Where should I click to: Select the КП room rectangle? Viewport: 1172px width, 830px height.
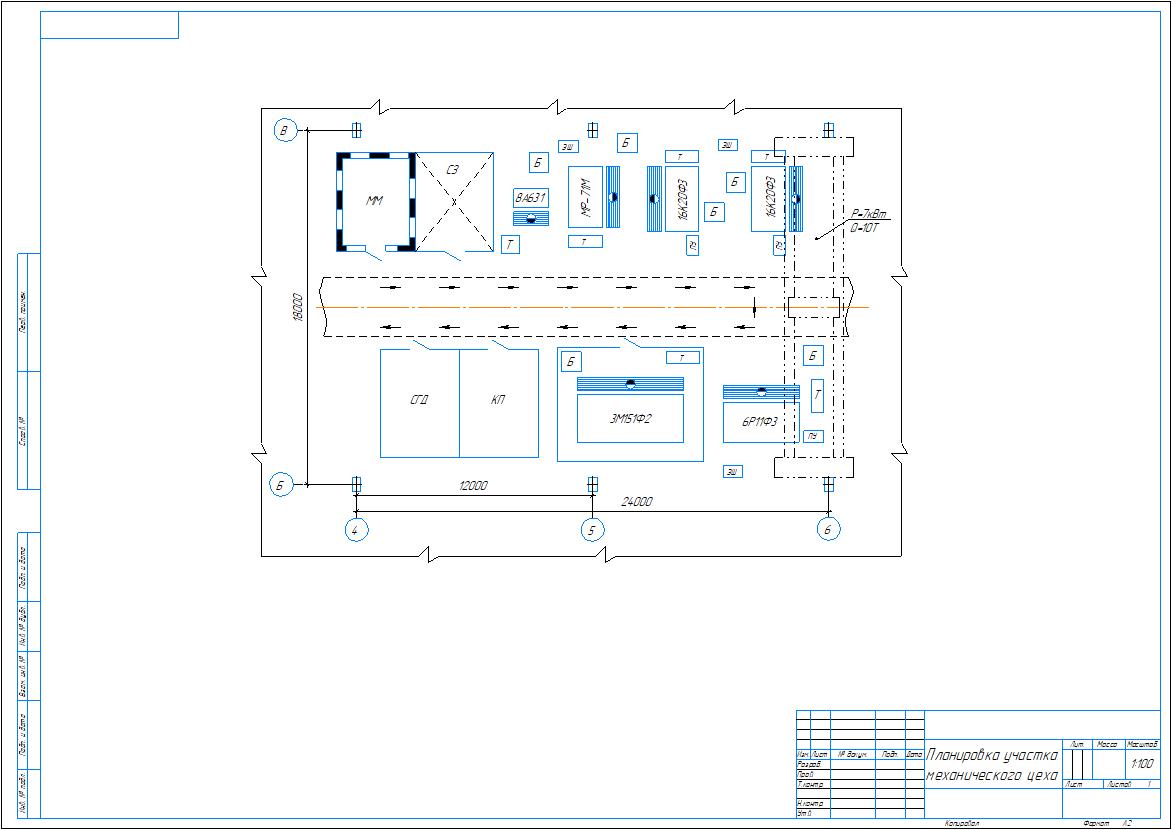click(x=498, y=403)
